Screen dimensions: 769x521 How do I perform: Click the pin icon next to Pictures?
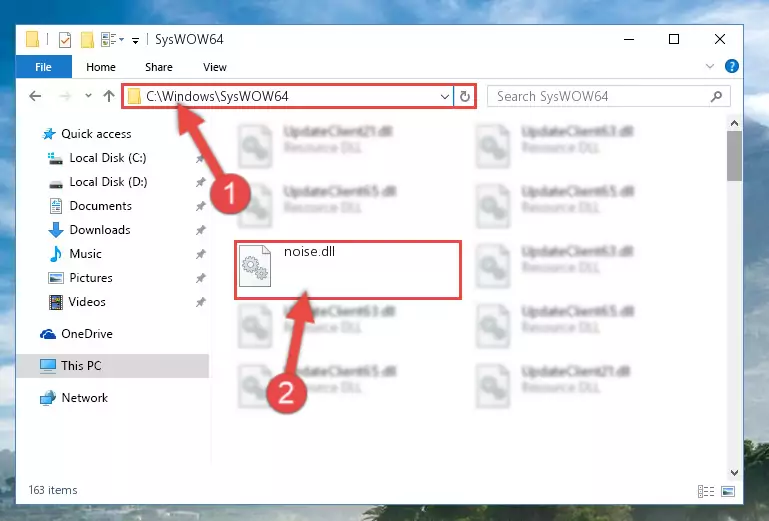click(x=200, y=278)
